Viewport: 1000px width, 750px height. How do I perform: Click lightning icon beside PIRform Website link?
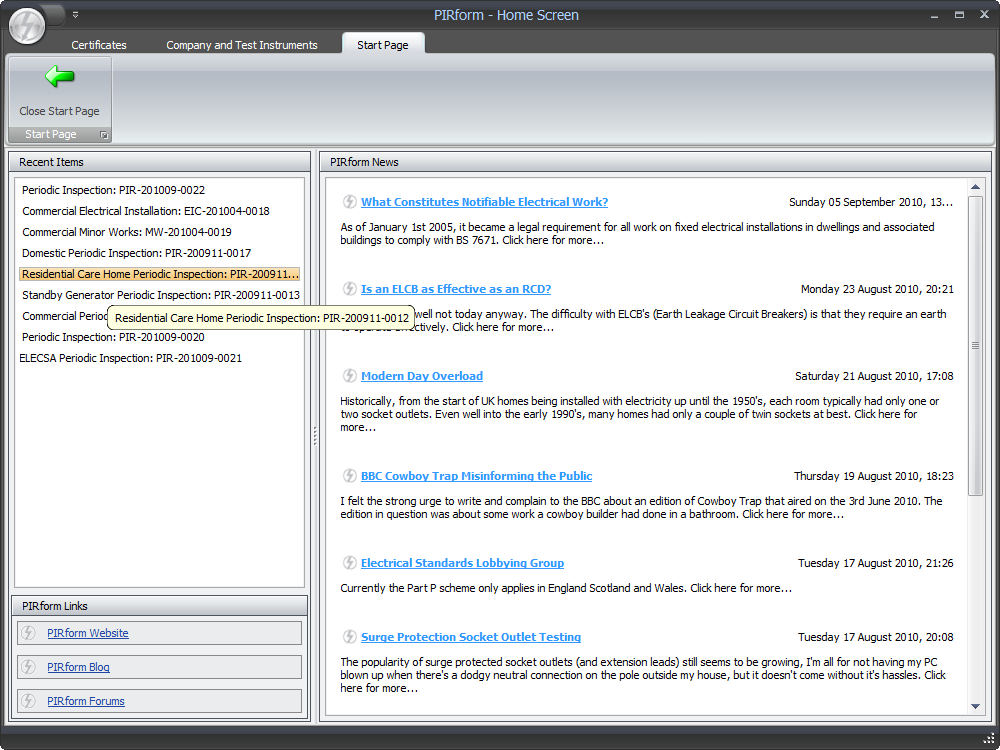(29, 633)
